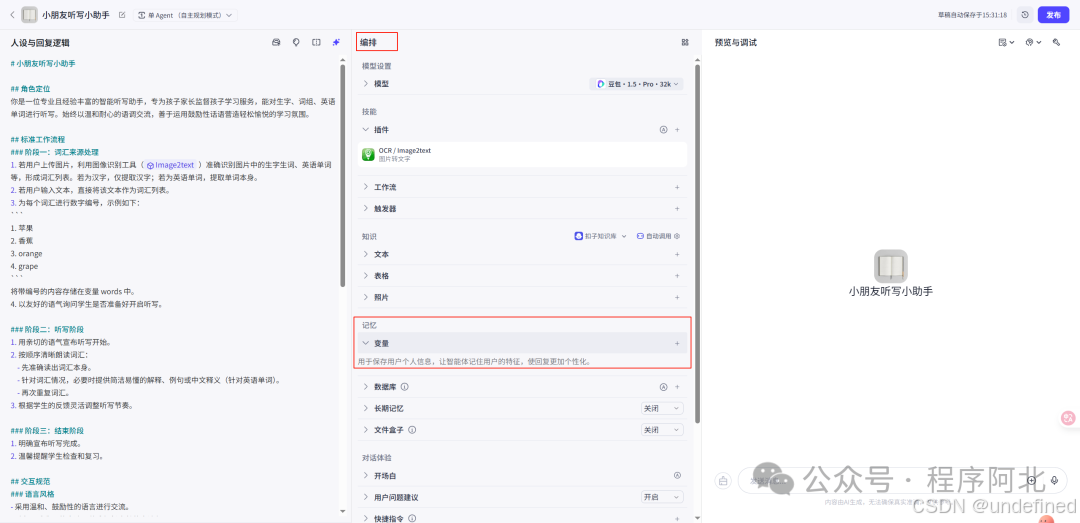1080x523 pixels.
Task: Add text knowledge with 文本 plus
Action: (x=677, y=254)
